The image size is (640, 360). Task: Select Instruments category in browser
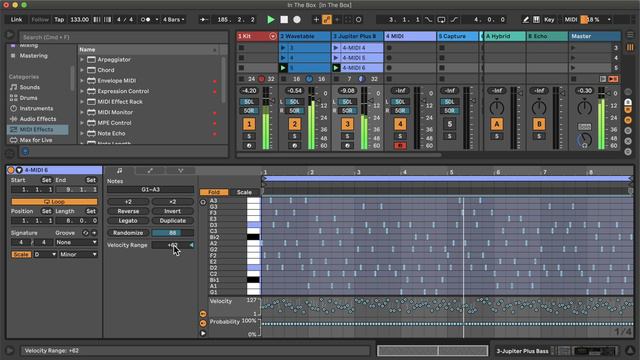[36, 108]
